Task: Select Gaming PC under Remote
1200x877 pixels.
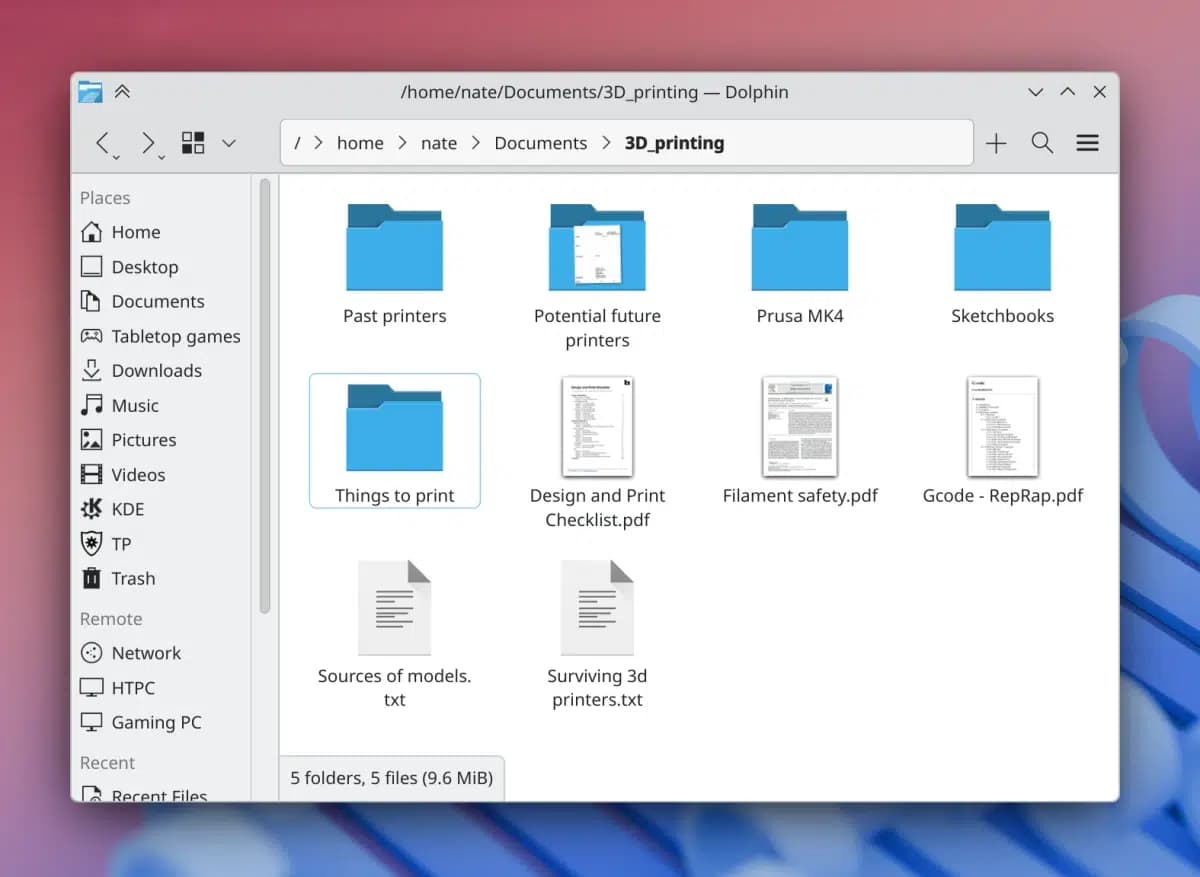Action: click(x=156, y=723)
